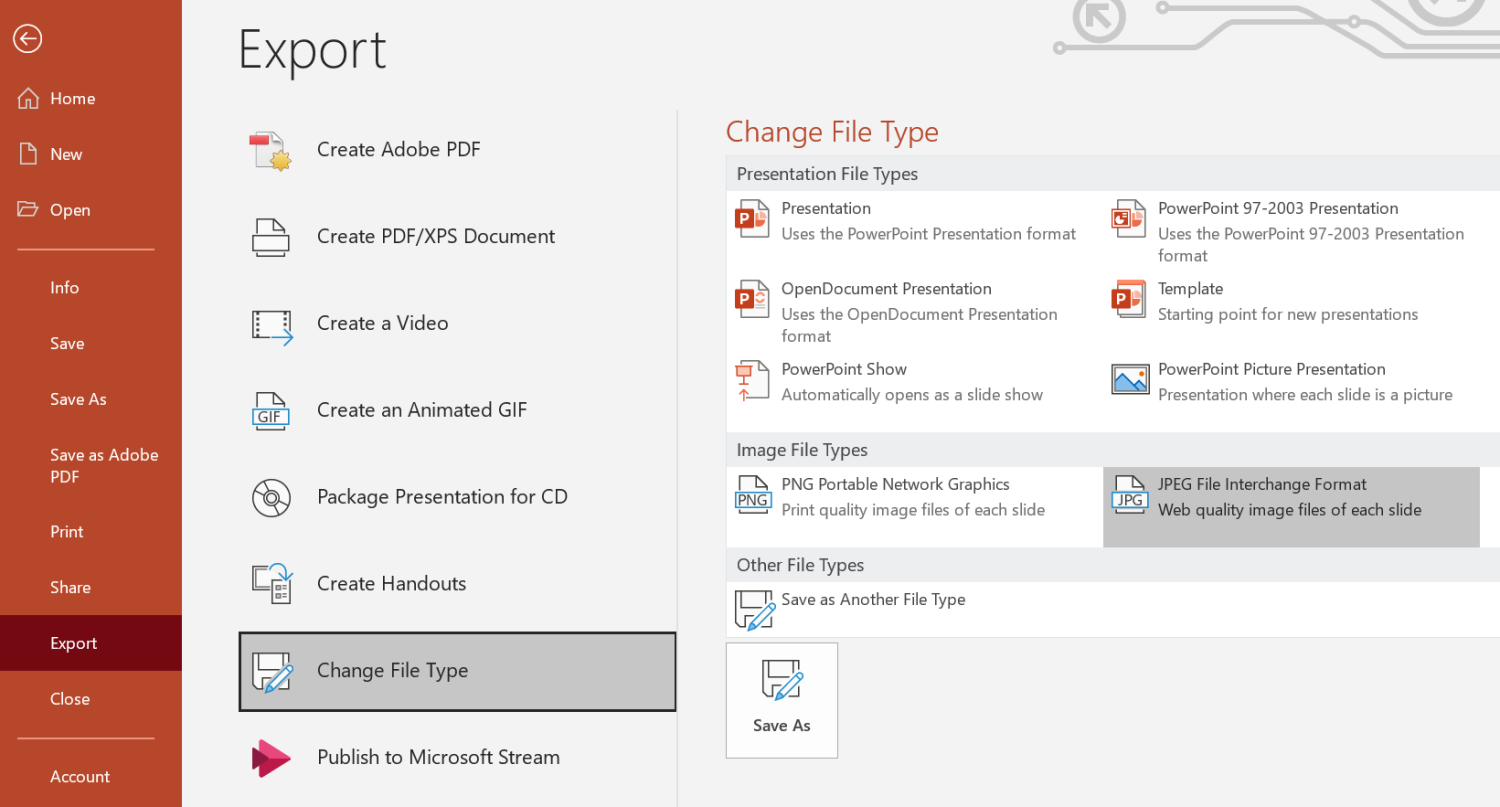Click the back arrow icon
The image size is (1500, 807).
[27, 39]
